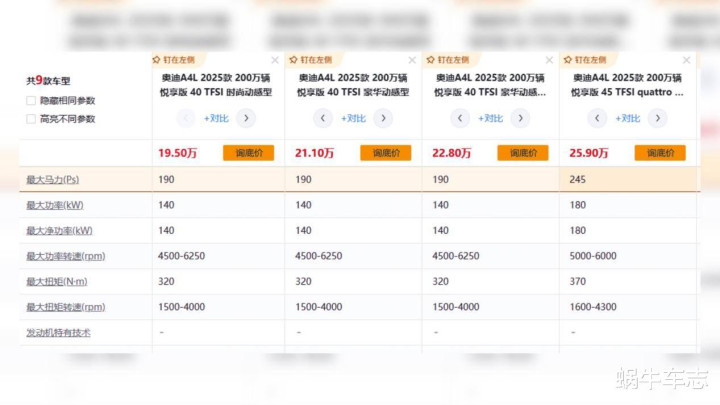
Task: Open 发动机特有技术 parameter link
Action: (x=58, y=332)
